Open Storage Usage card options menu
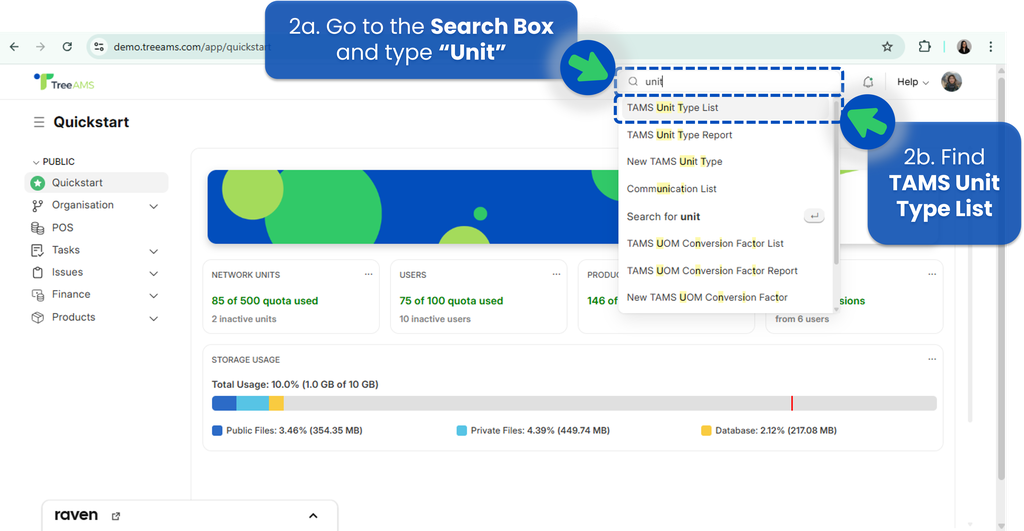Viewport: 1024px width, 531px height. pyautogui.click(x=931, y=359)
